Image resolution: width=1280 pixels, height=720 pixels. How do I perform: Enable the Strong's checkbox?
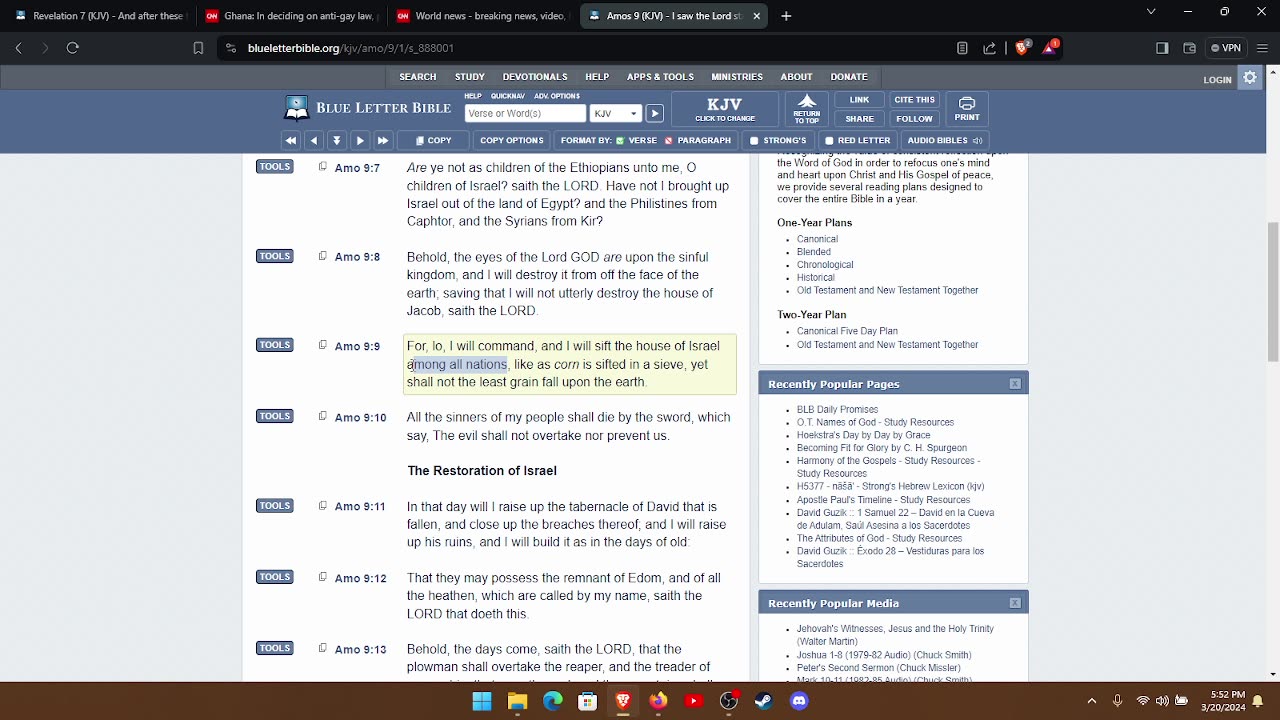click(754, 140)
